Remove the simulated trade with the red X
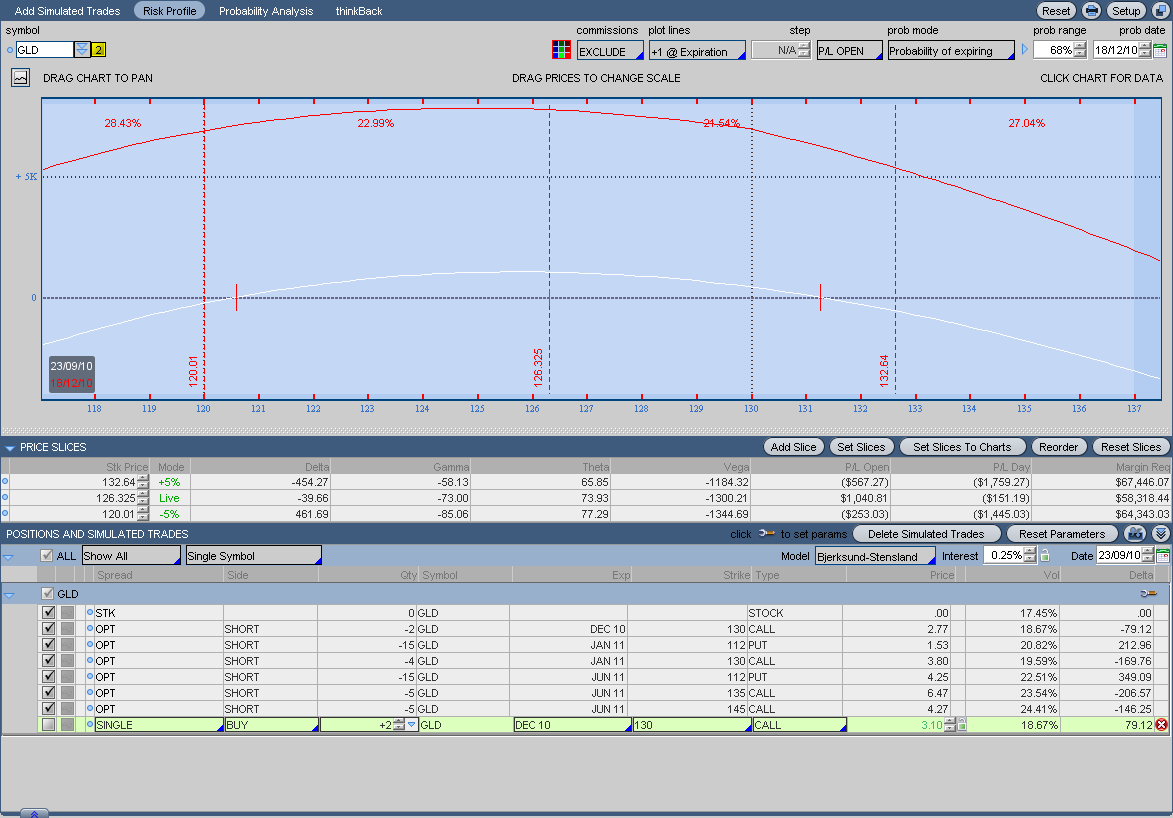1173x818 pixels. [x=1161, y=725]
